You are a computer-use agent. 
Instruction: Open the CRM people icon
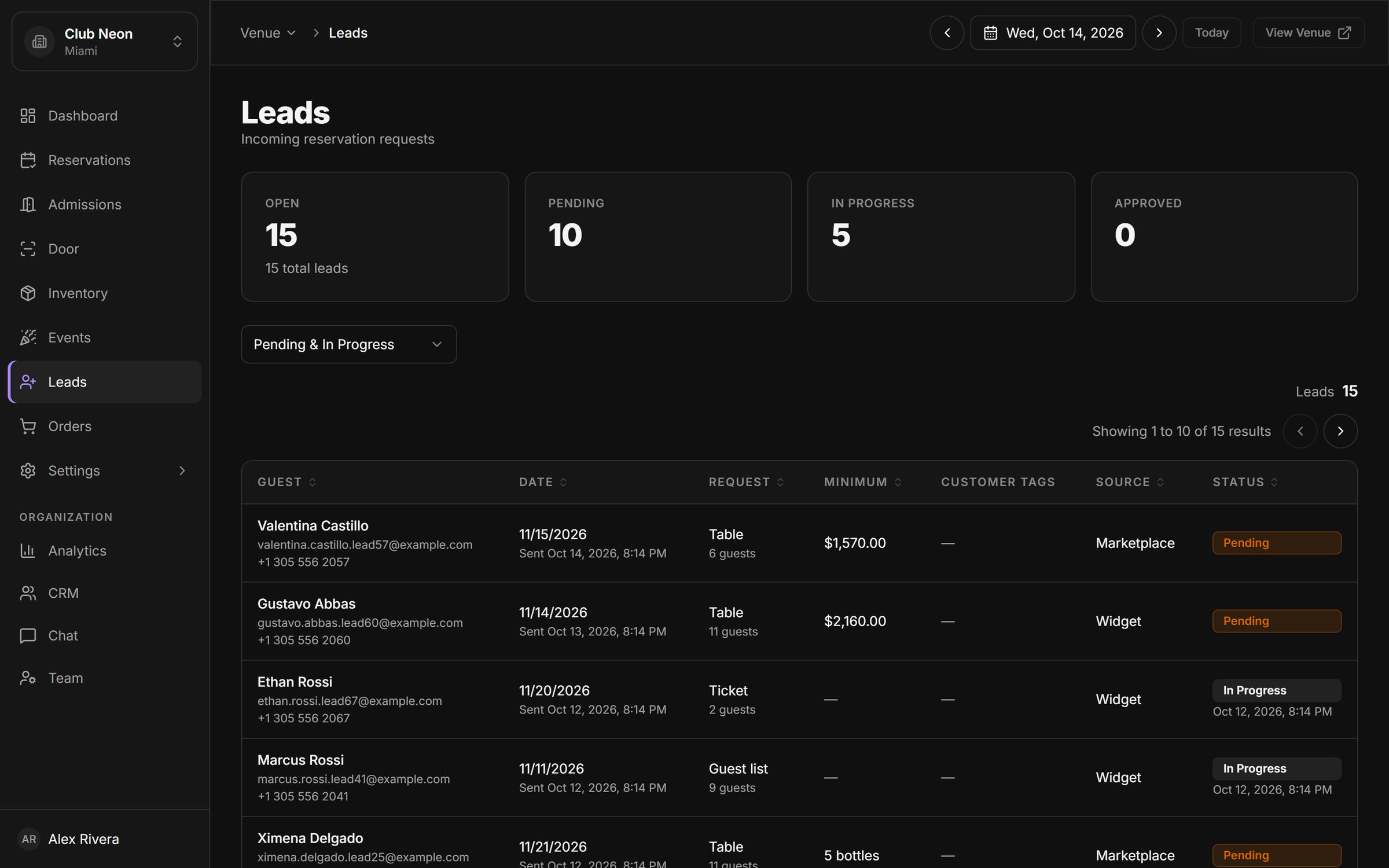pyautogui.click(x=28, y=593)
